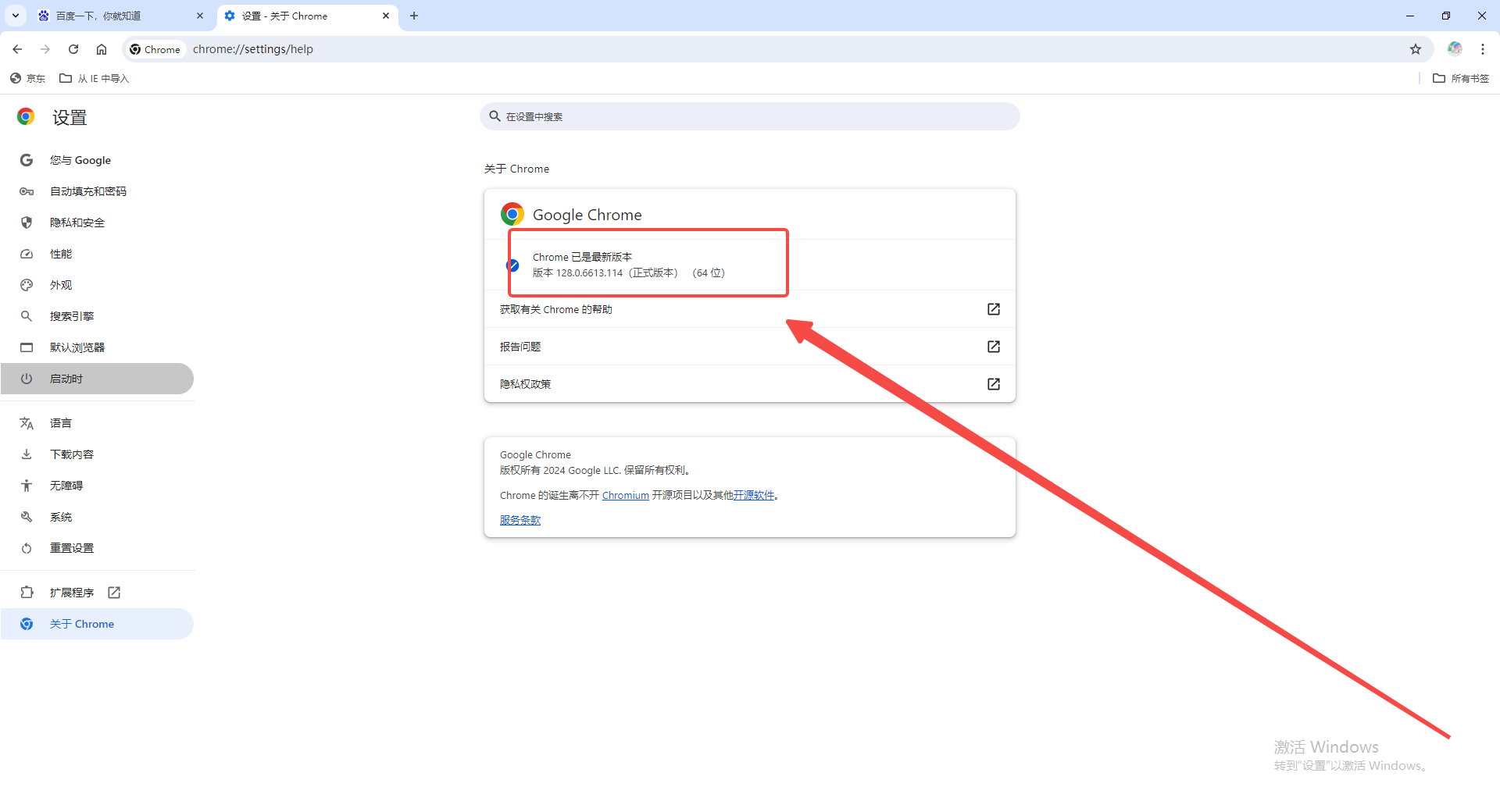Viewport: 1500px width, 812px height.
Task: Switch to the 百度一下 tab
Action: click(x=121, y=16)
